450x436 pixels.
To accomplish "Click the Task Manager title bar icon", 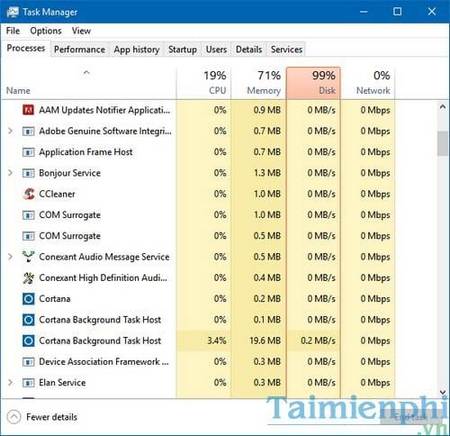I will (x=12, y=12).
